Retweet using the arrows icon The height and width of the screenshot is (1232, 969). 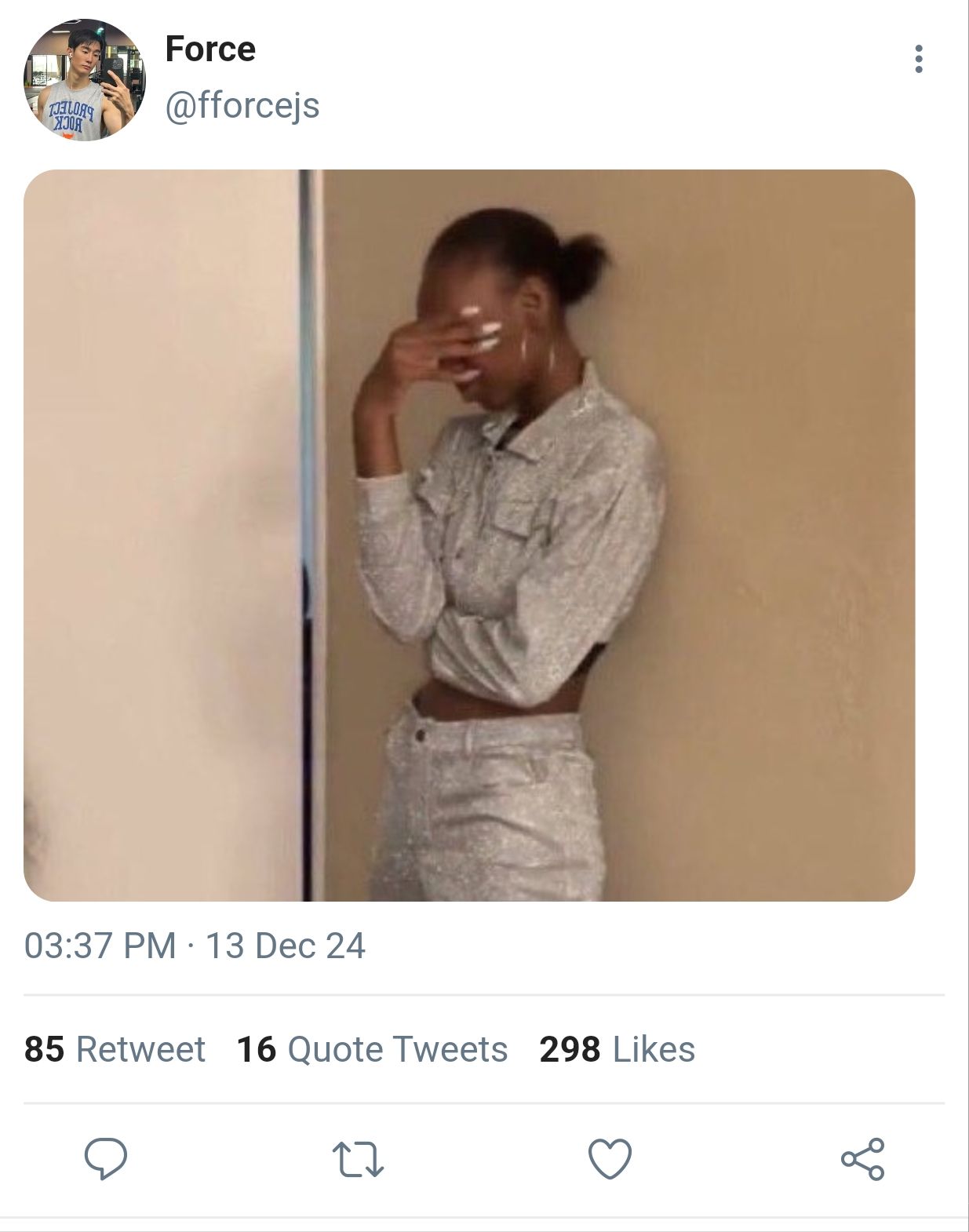pyautogui.click(x=358, y=1159)
